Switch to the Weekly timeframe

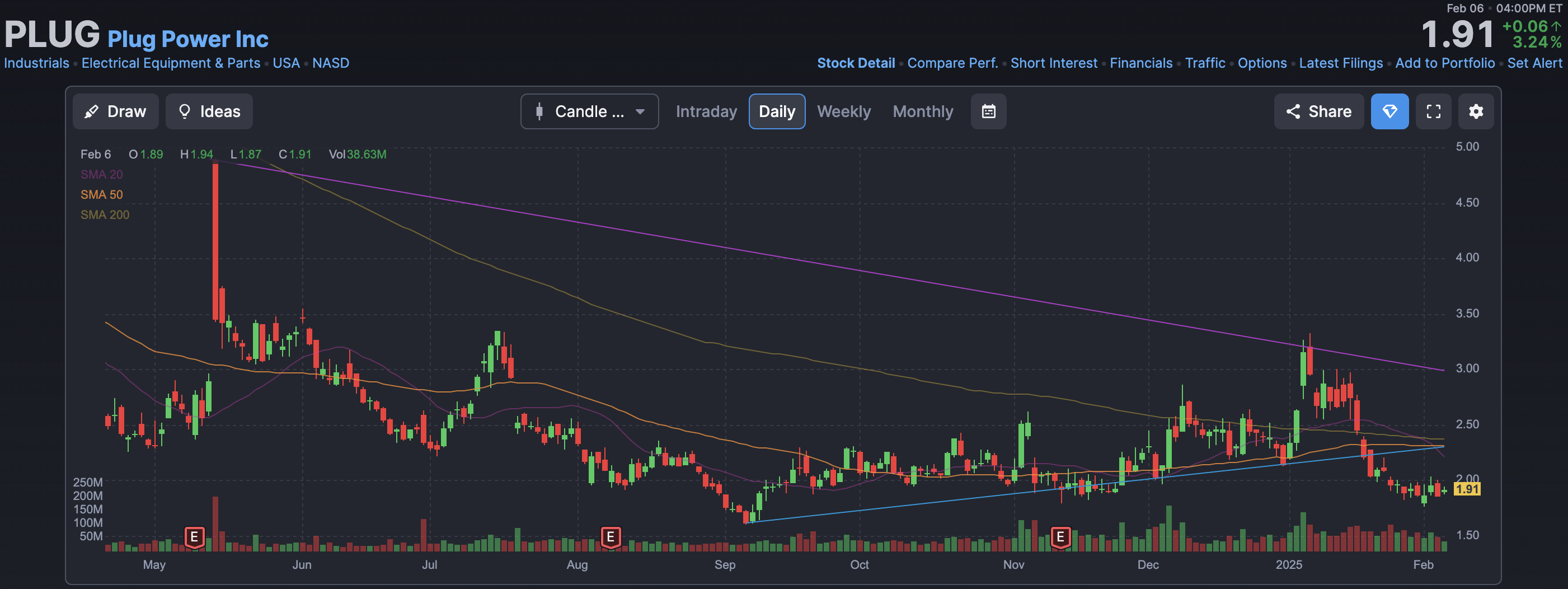[x=844, y=111]
